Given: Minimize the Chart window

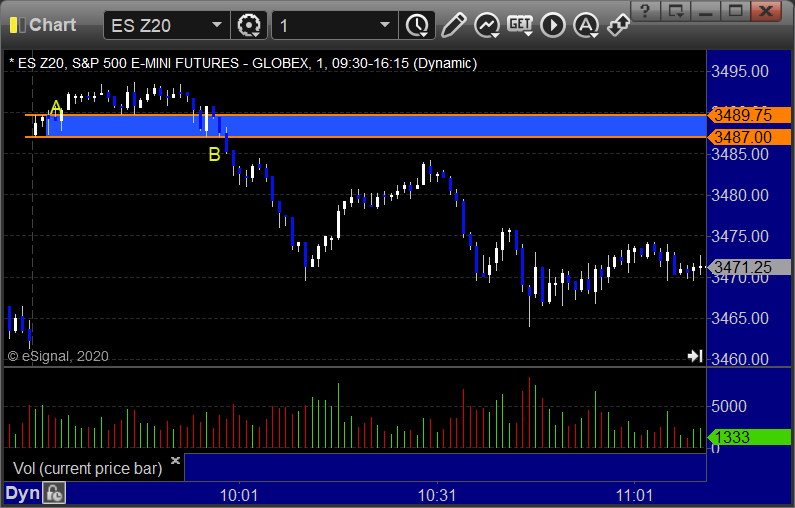Looking at the screenshot, I should coord(705,11).
